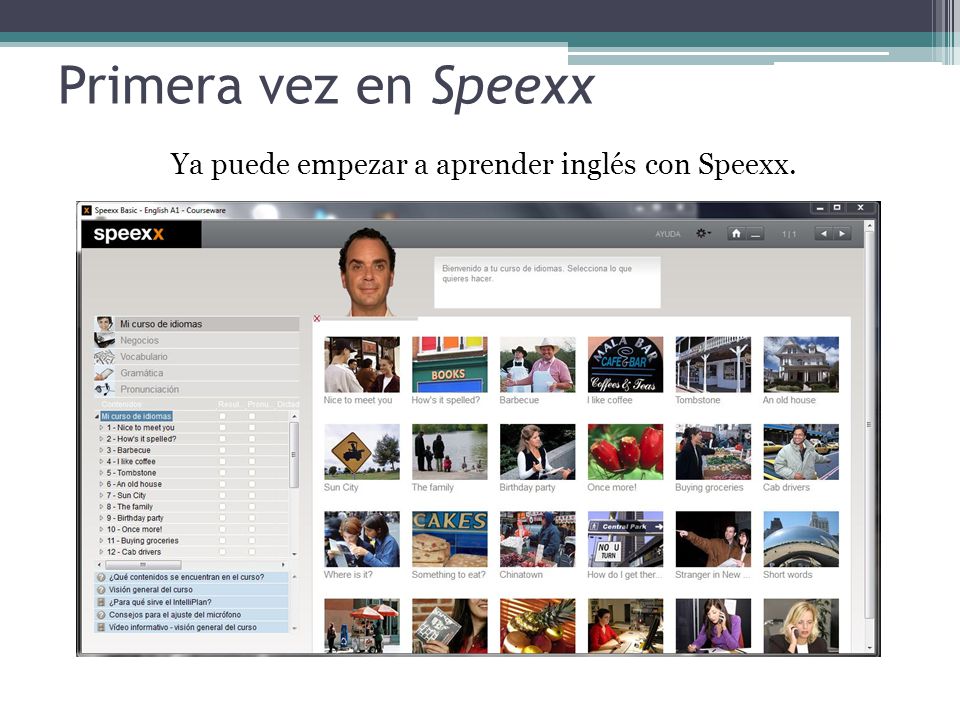Click icon beside Vídeo informativo

(x=101, y=628)
